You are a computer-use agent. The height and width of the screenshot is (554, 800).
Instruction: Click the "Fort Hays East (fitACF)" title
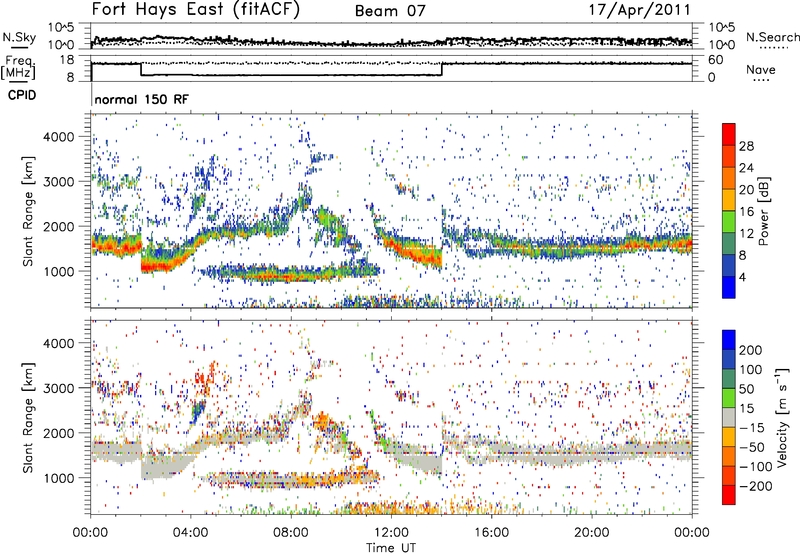[196, 10]
